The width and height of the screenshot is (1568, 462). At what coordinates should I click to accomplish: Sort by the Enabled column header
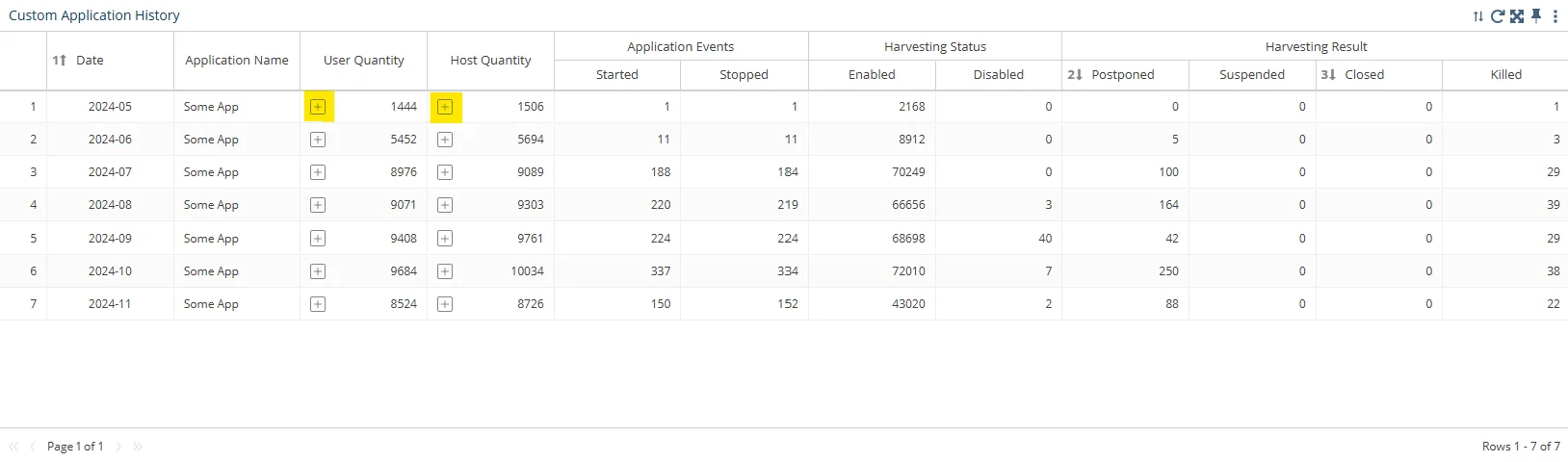(x=872, y=74)
